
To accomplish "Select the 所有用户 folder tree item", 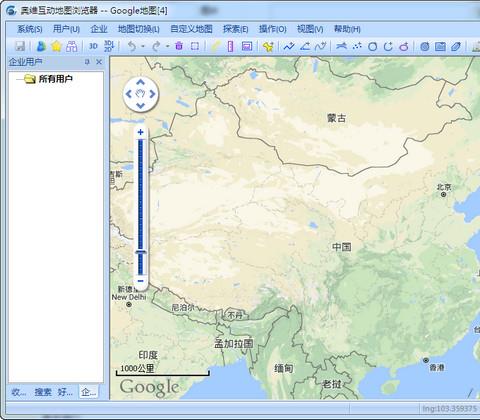I will click(55, 79).
